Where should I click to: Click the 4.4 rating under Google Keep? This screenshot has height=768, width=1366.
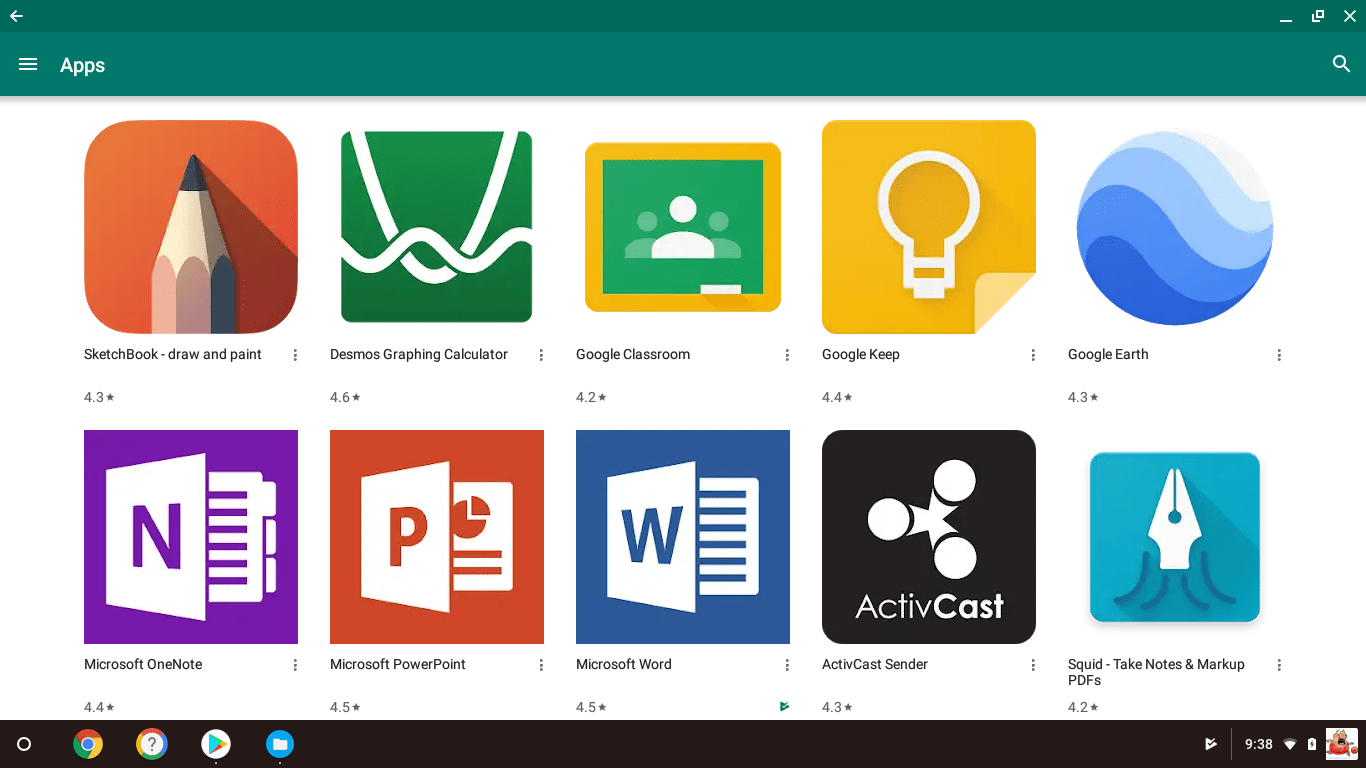[837, 397]
